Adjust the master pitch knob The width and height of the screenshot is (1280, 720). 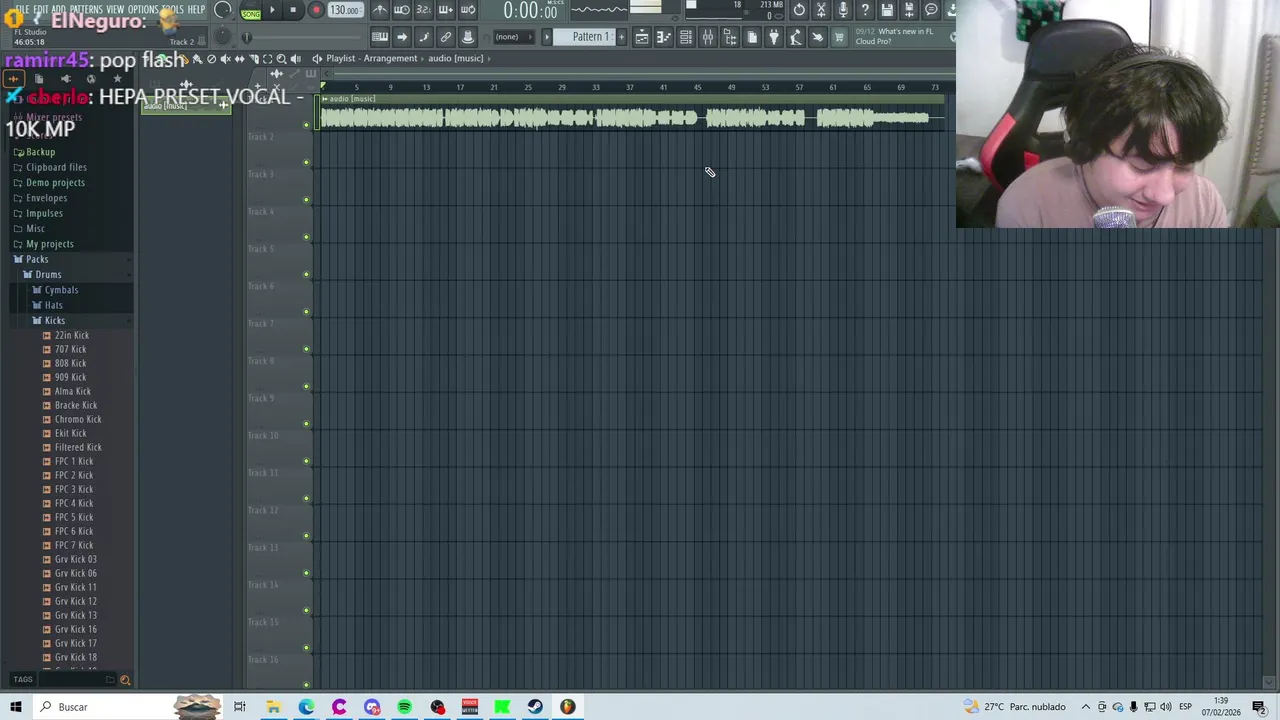coord(222,37)
